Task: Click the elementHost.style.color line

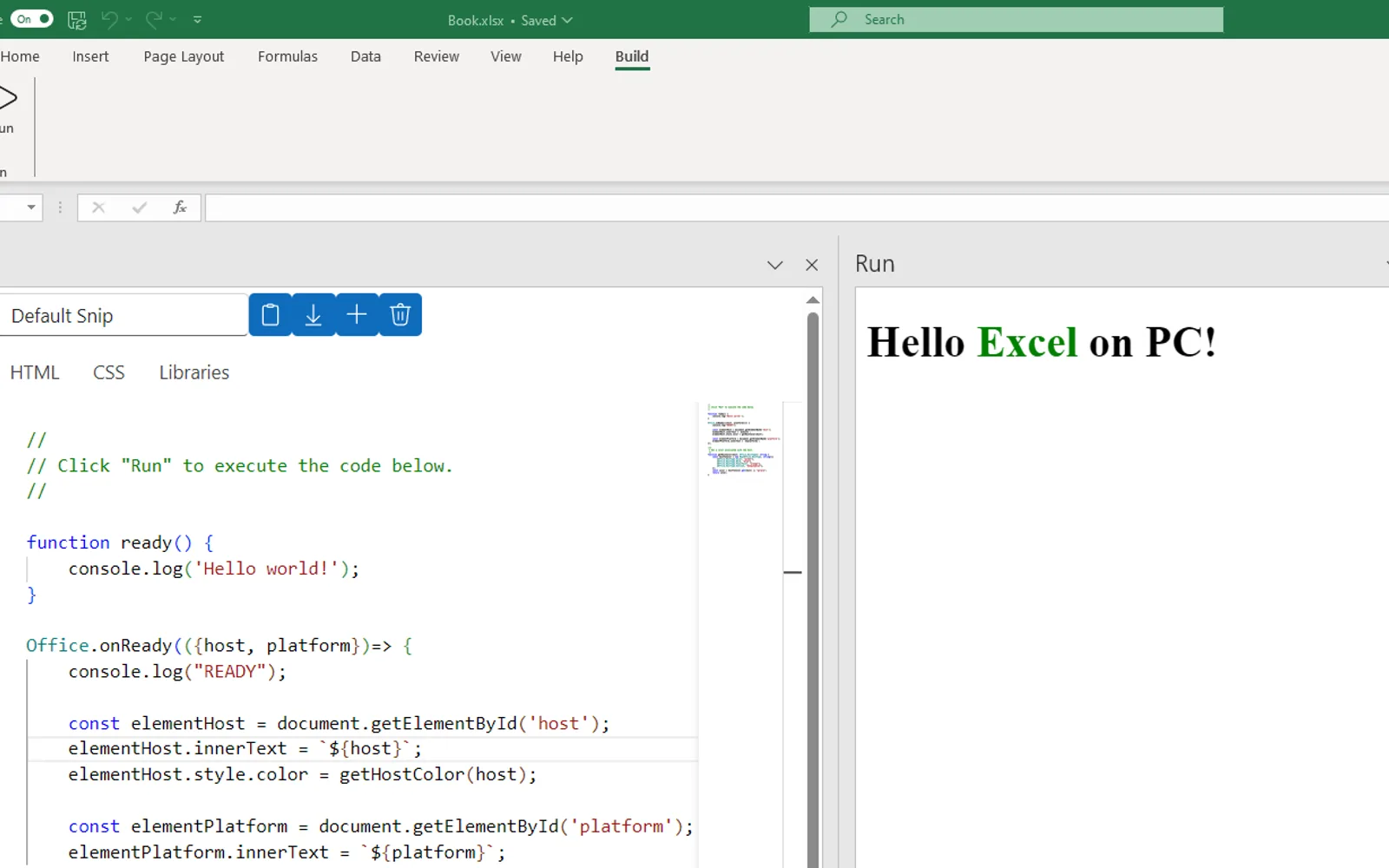Action: (303, 774)
